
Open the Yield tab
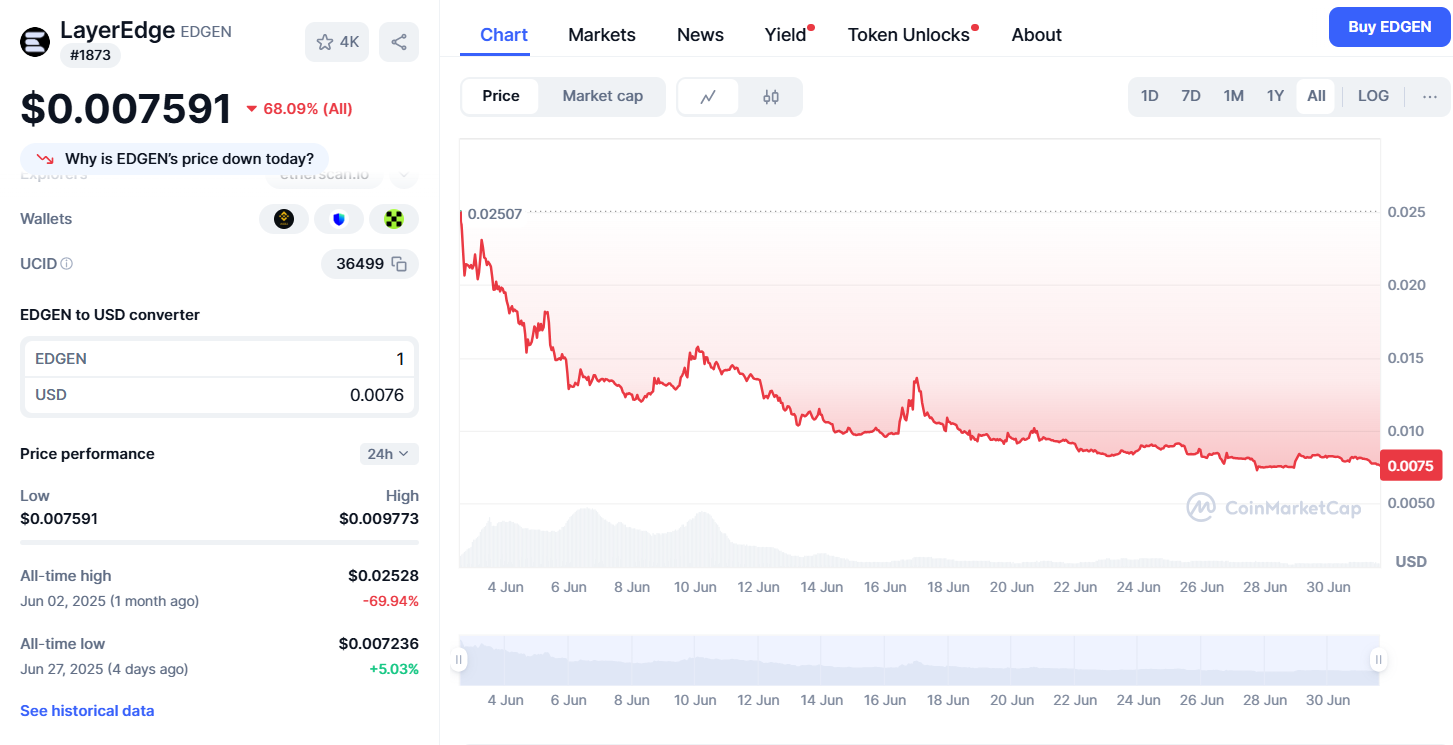[786, 35]
